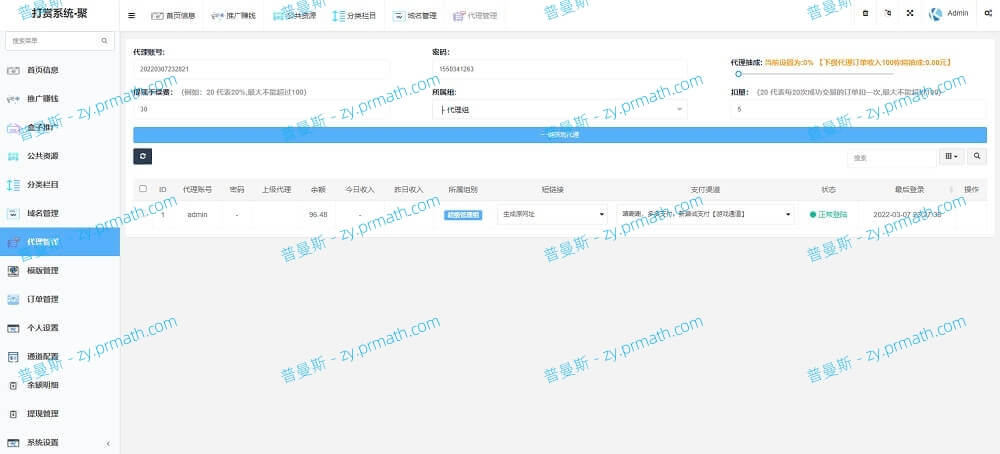Click the icon left of the fullscreen icon
1000x454 pixels.
click(888, 13)
